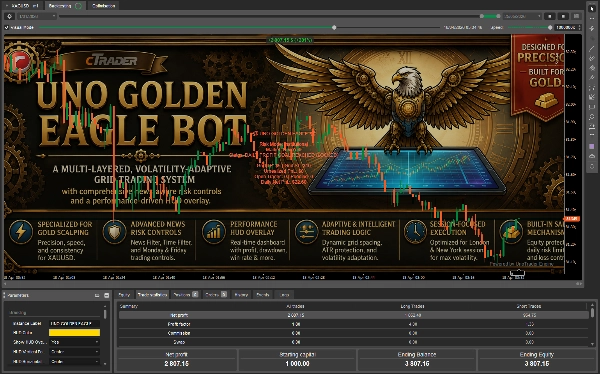The width and height of the screenshot is (600, 374).
Task: Click the Parameters panel title
Action: click(18, 295)
